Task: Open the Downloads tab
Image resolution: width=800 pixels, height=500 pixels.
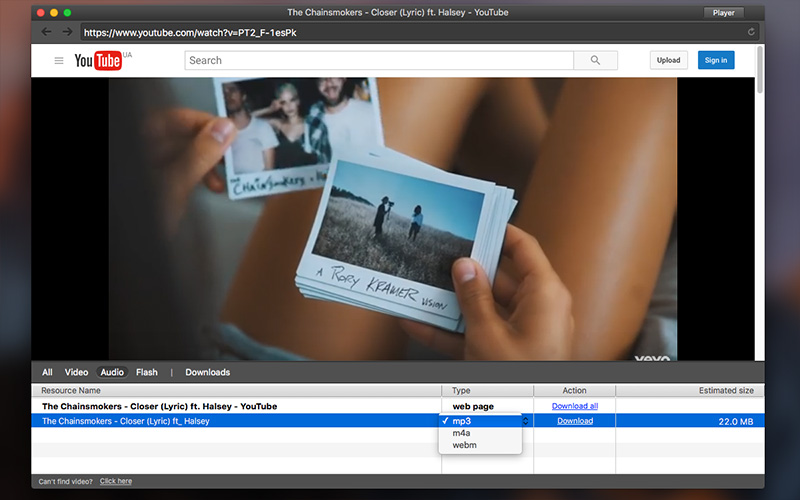Action: click(208, 372)
